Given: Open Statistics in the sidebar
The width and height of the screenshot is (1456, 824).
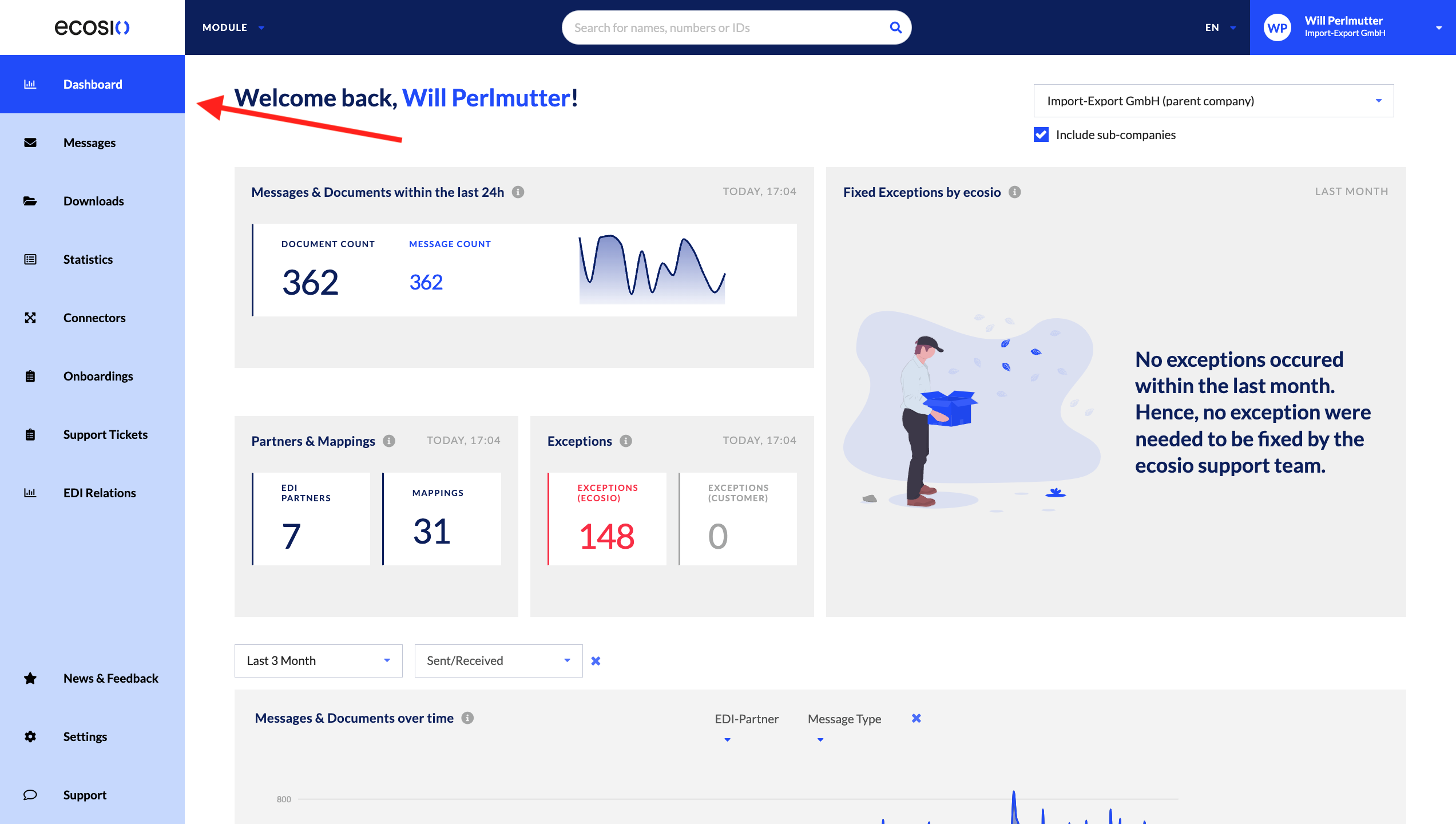Looking at the screenshot, I should 92,259.
